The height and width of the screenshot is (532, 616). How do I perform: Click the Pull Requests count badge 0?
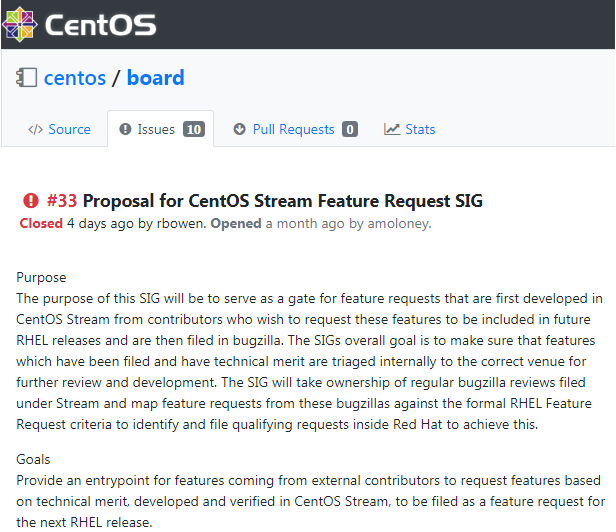coord(350,129)
